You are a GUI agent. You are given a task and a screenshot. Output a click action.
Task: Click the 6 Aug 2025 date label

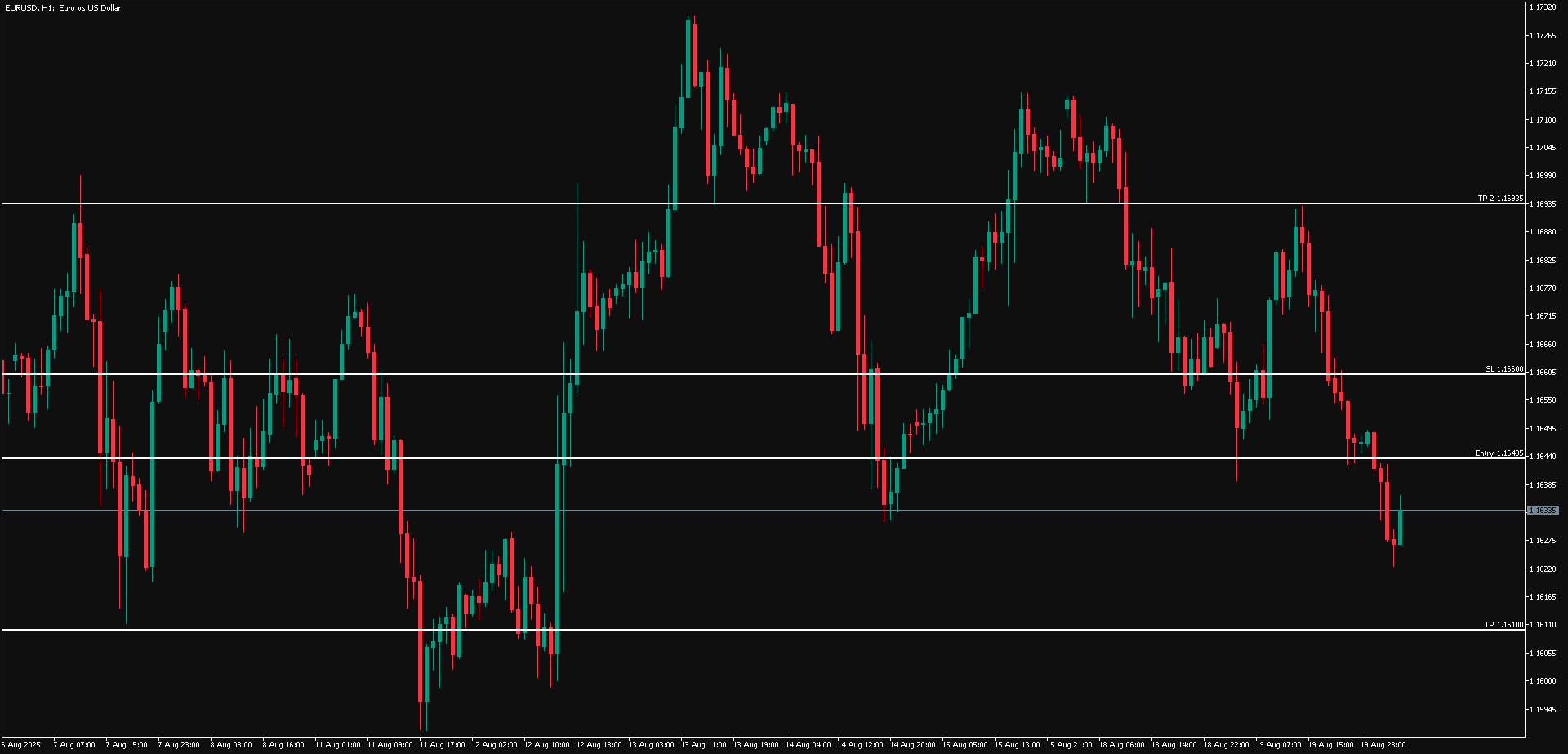click(20, 745)
